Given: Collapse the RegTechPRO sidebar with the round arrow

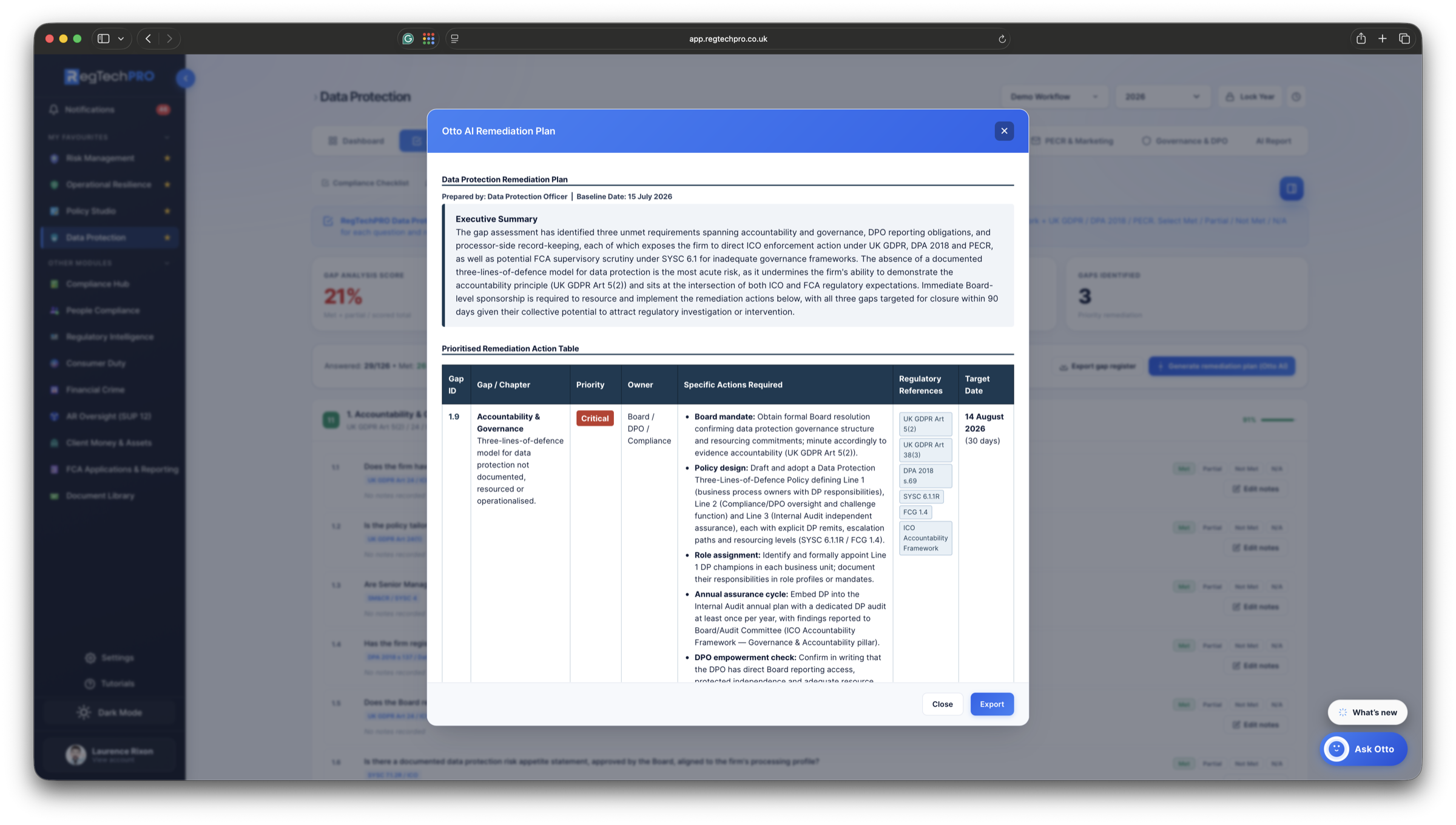Looking at the screenshot, I should pos(186,78).
